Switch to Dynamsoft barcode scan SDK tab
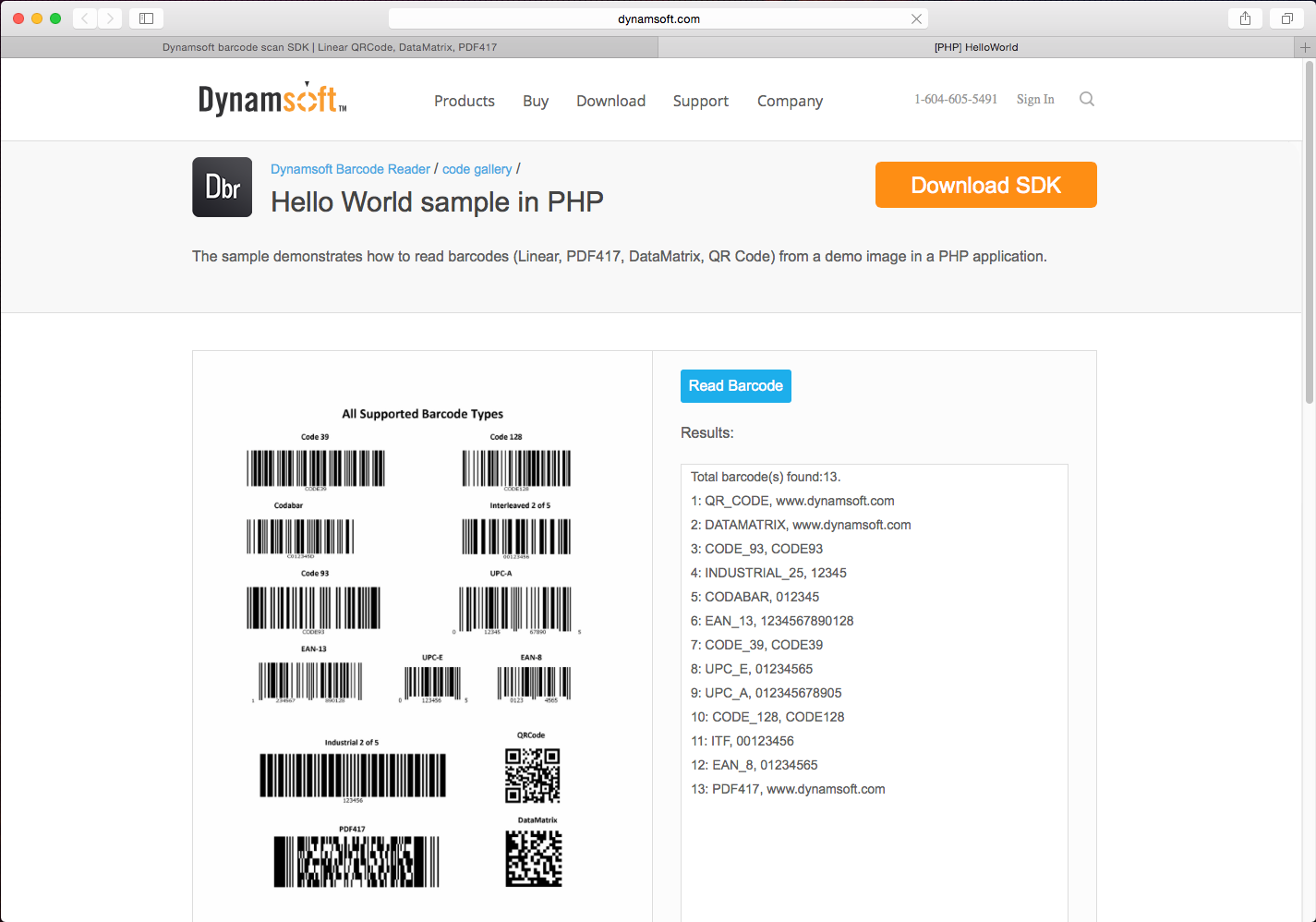Screen dimensions: 1316x922 click(330, 47)
